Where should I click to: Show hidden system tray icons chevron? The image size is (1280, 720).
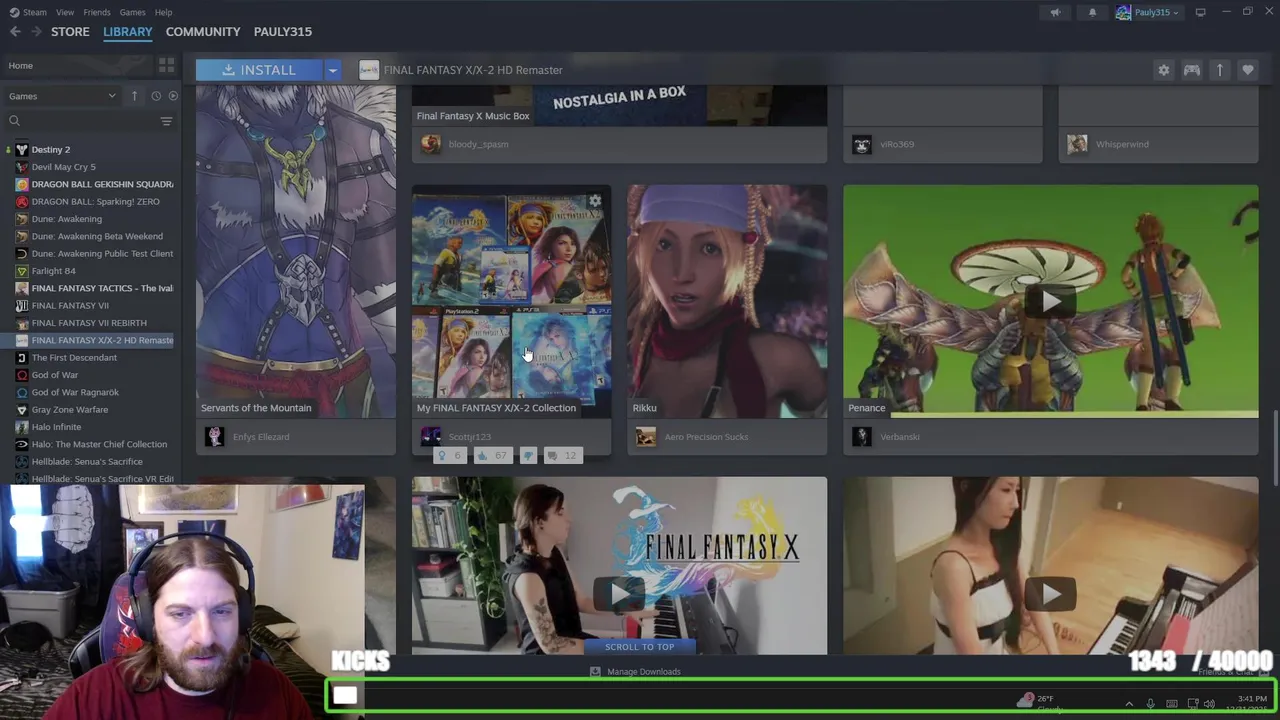pyautogui.click(x=1129, y=704)
